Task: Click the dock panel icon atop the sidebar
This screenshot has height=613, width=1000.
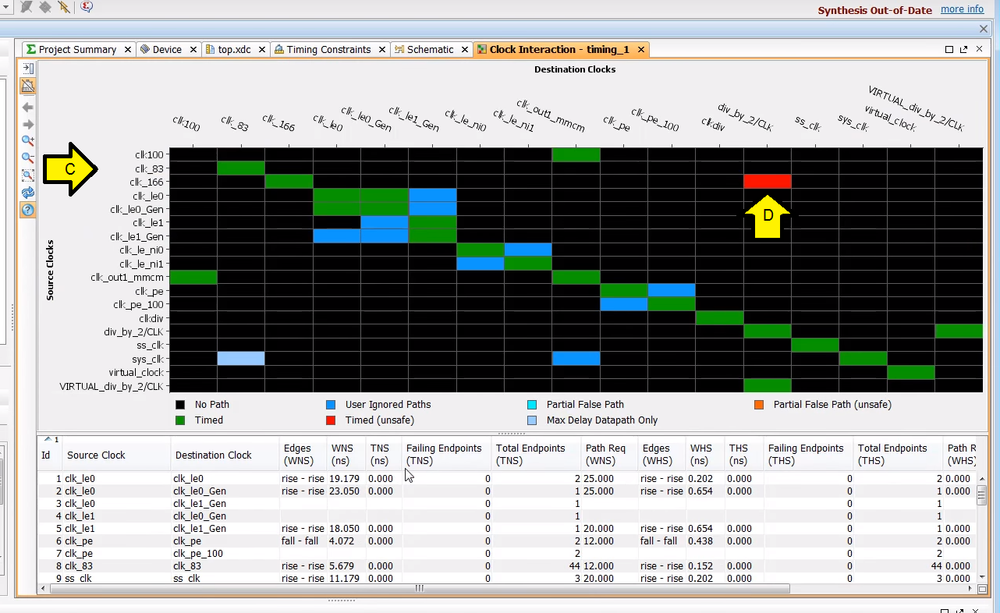Action: 27,67
